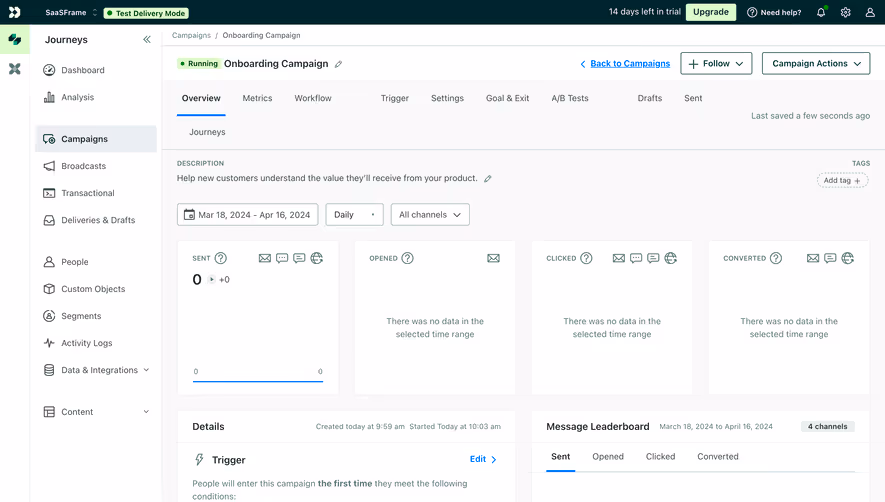Switch to the Metrics tab
The width and height of the screenshot is (885, 502).
[257, 98]
